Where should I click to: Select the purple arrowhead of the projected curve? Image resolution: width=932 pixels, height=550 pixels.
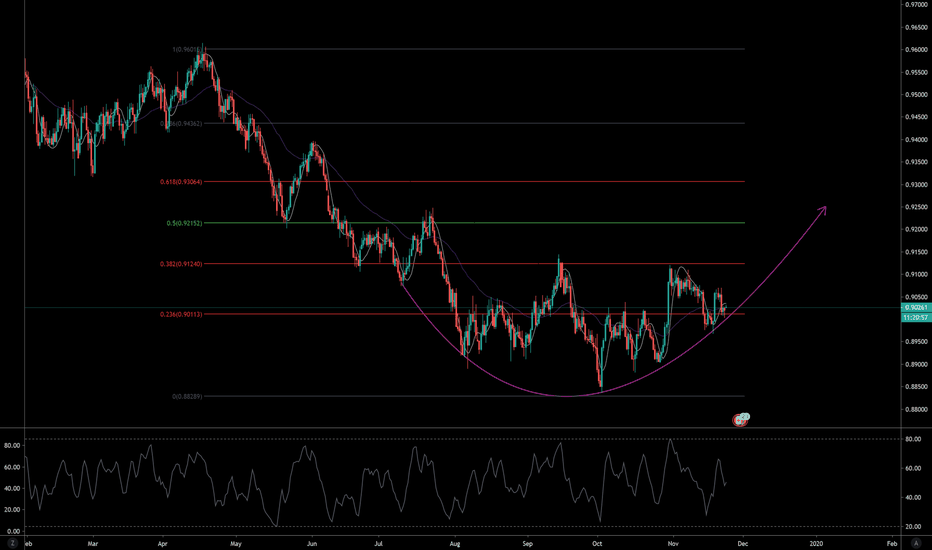[x=824, y=208]
